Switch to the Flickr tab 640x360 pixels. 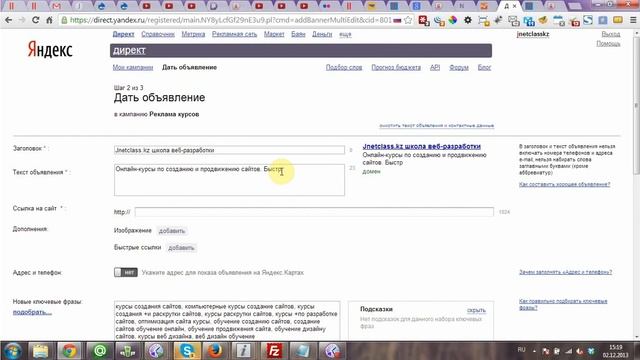[x=327, y=6]
